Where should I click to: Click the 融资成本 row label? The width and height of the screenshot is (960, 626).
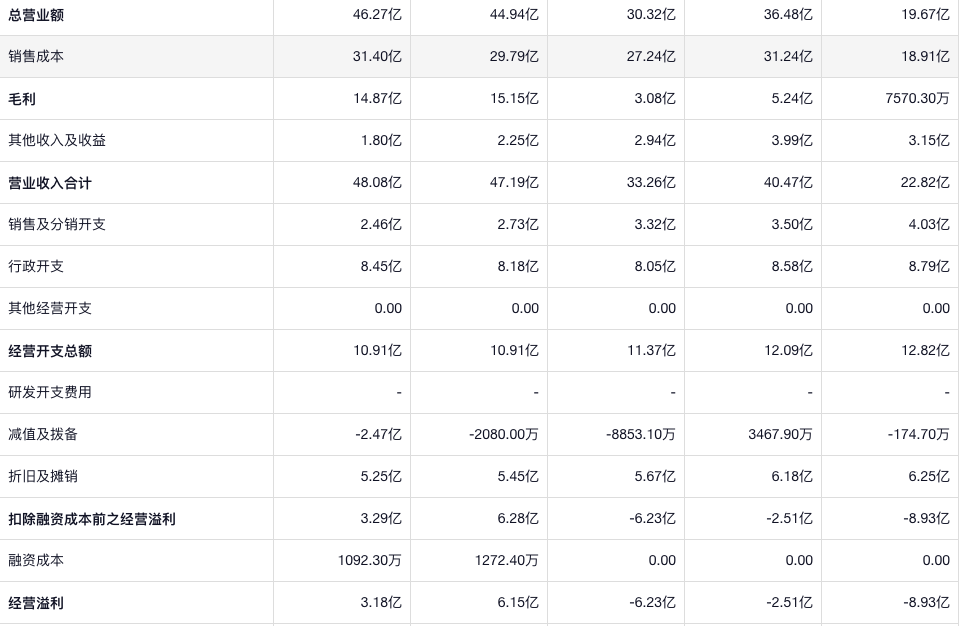click(36, 561)
